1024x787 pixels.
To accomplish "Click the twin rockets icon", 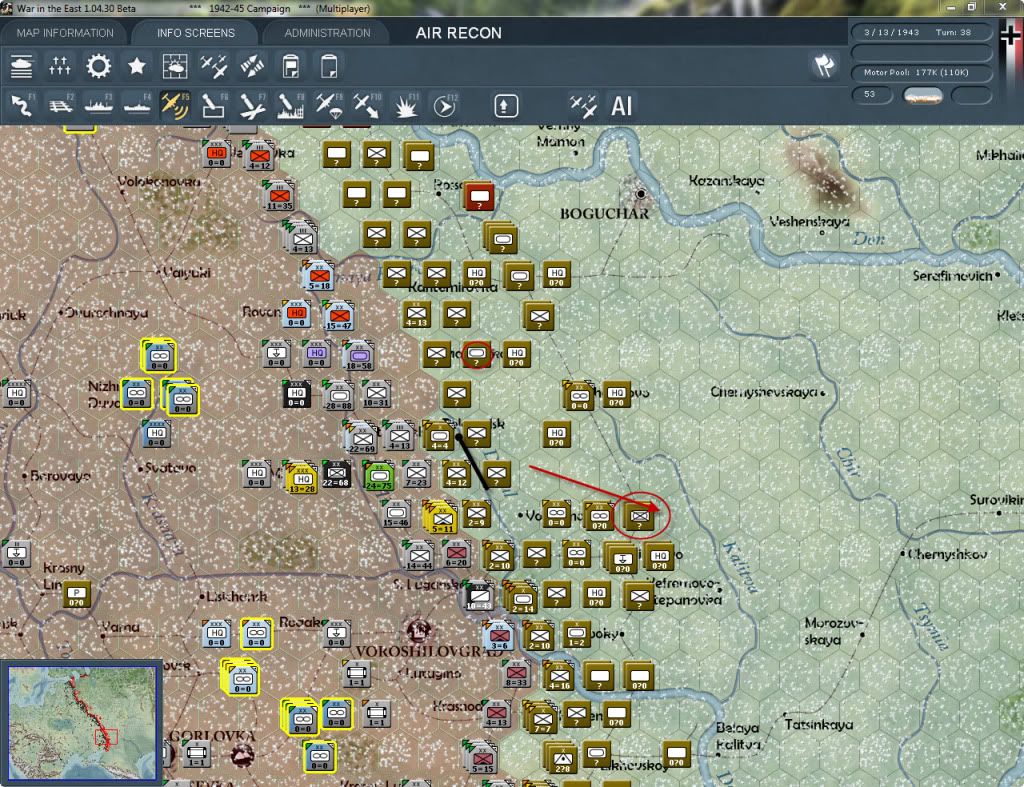I will (252, 66).
